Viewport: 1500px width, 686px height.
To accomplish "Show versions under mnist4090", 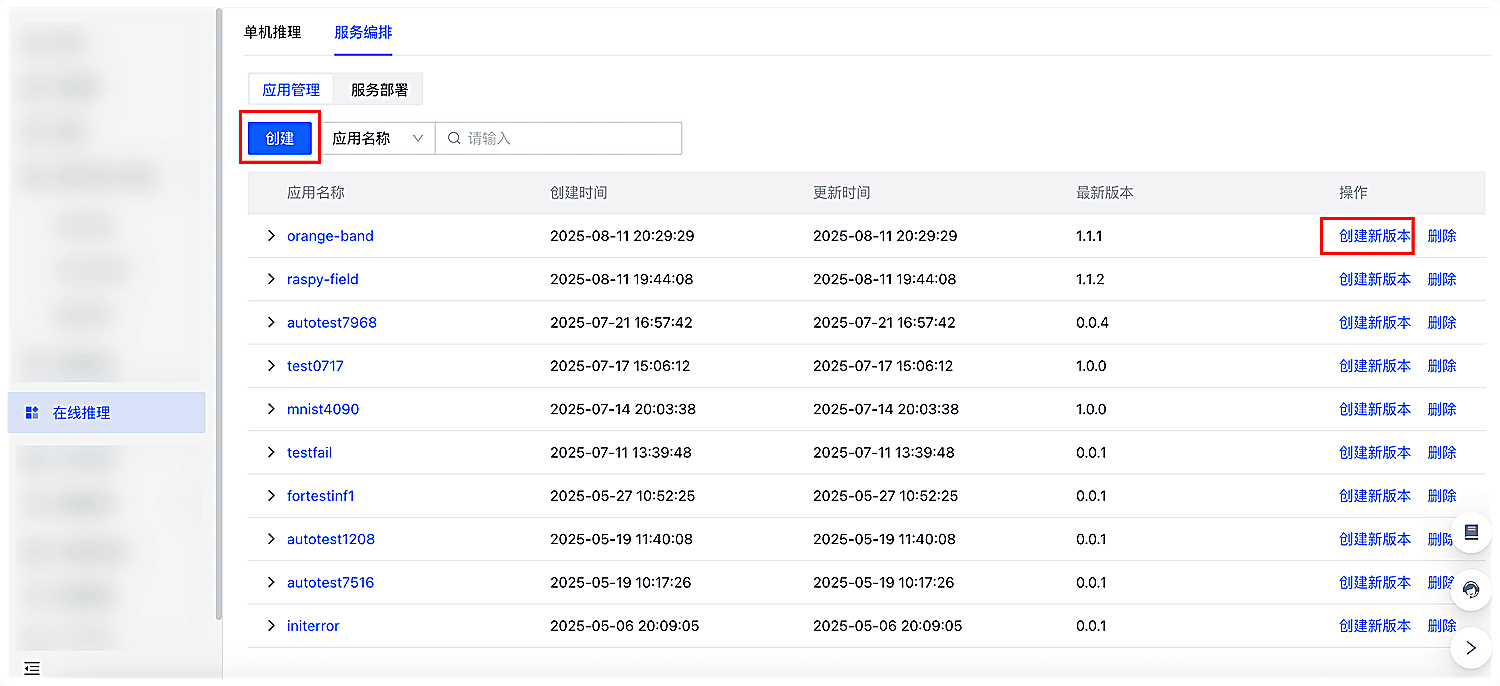I will (x=271, y=409).
